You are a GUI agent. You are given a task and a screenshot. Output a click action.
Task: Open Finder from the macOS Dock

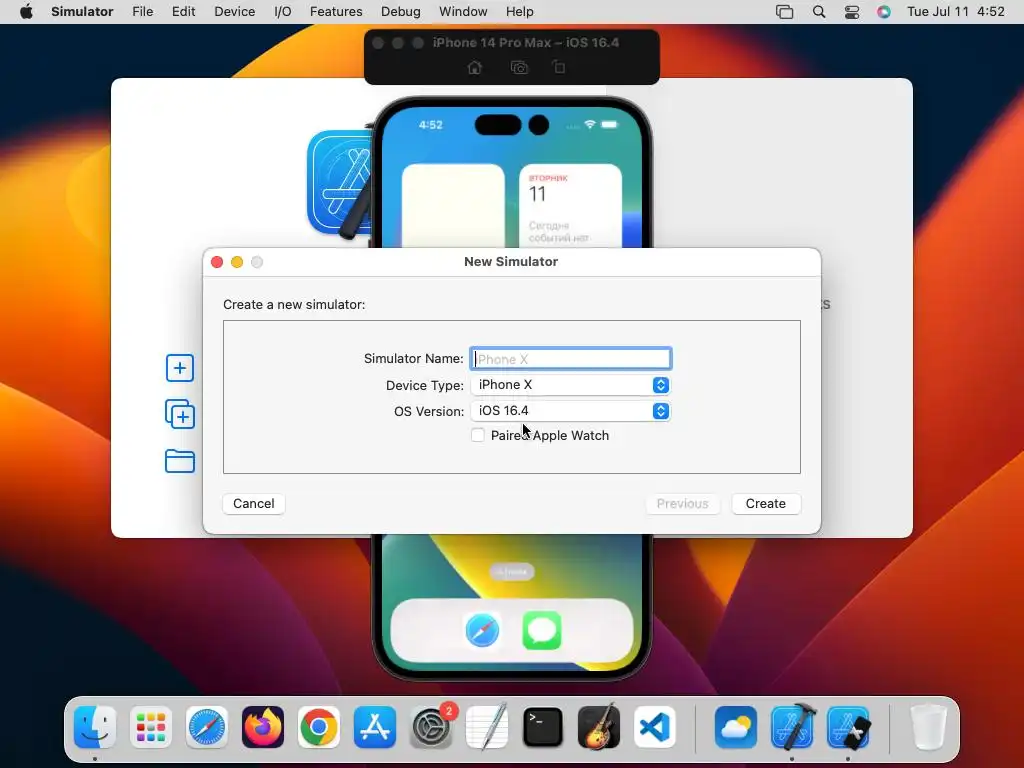point(95,727)
